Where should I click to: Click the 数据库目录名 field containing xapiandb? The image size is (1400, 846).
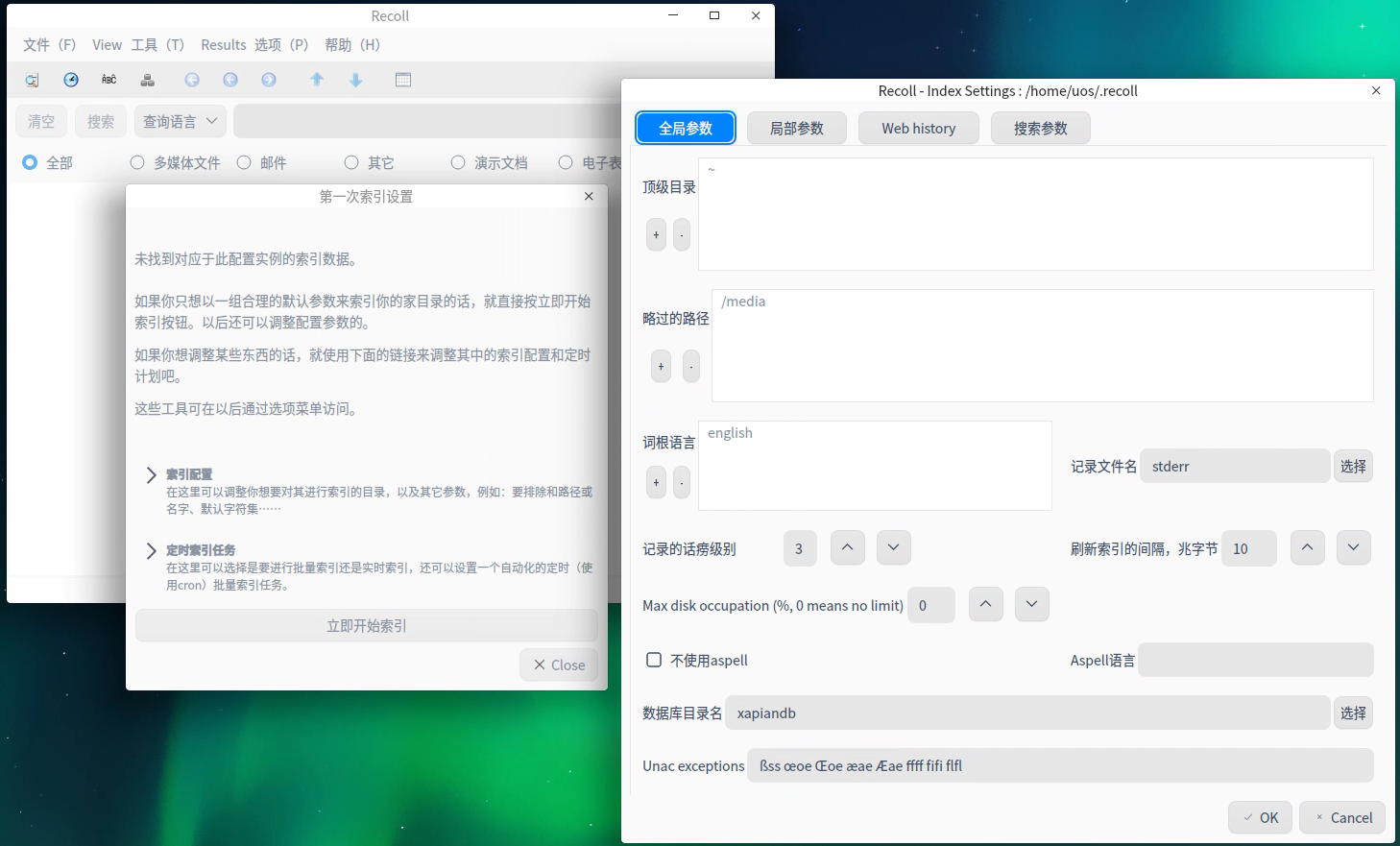coord(1027,713)
